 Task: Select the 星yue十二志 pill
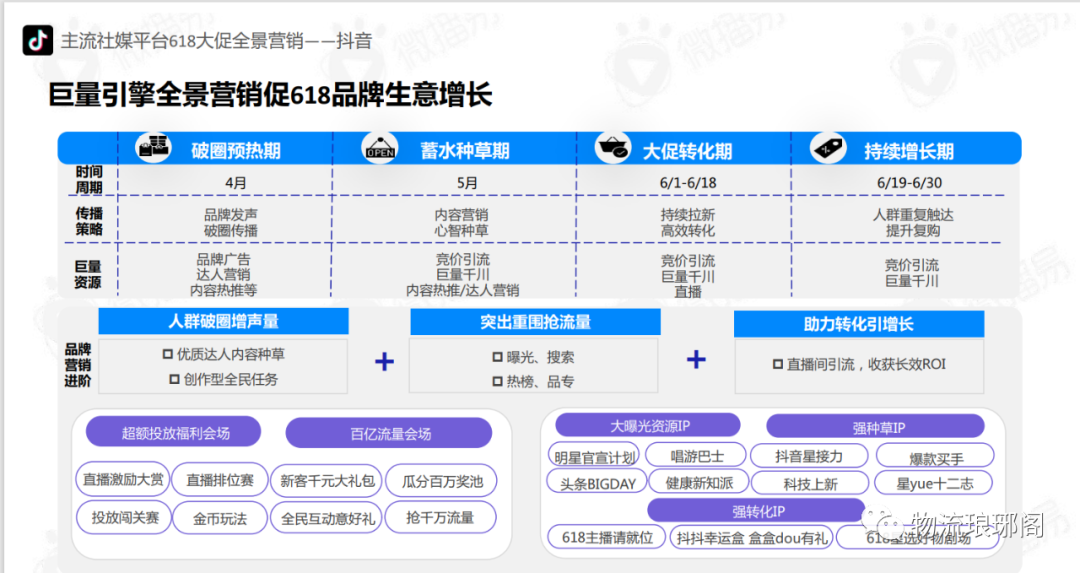point(934,483)
